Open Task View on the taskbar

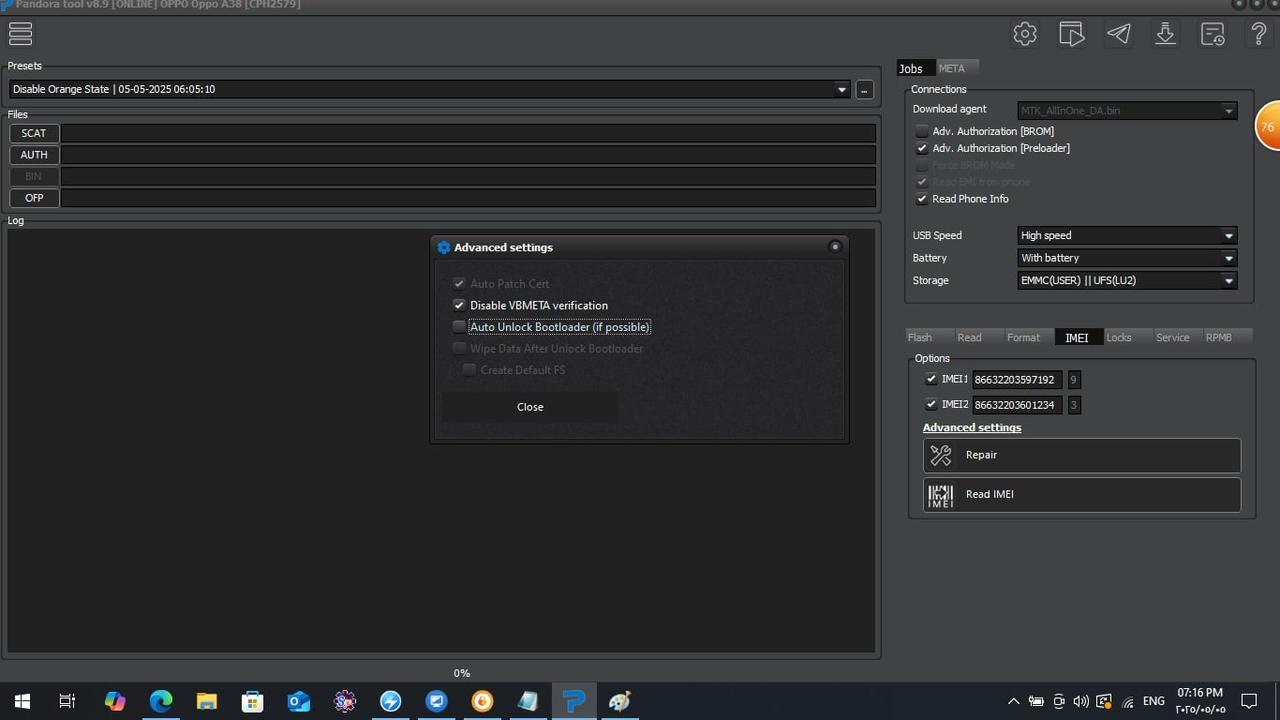click(67, 701)
